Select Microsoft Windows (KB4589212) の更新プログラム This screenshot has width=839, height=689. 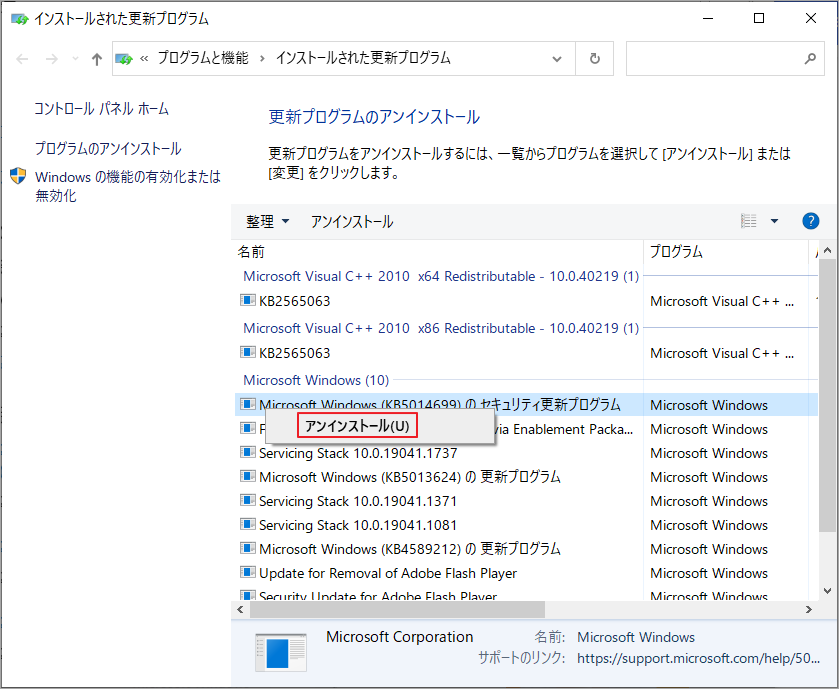click(x=409, y=549)
